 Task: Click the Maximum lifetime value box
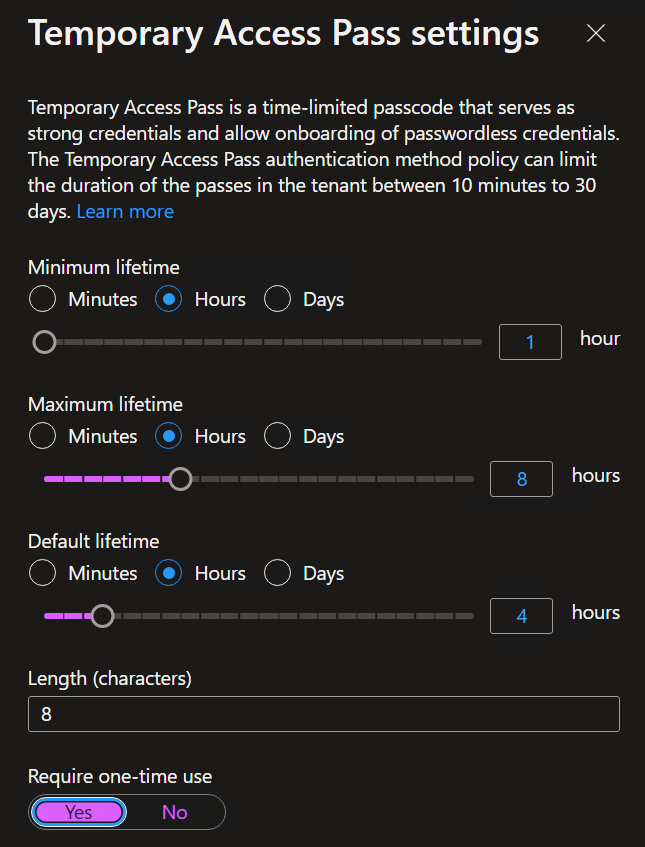pyautogui.click(x=521, y=479)
